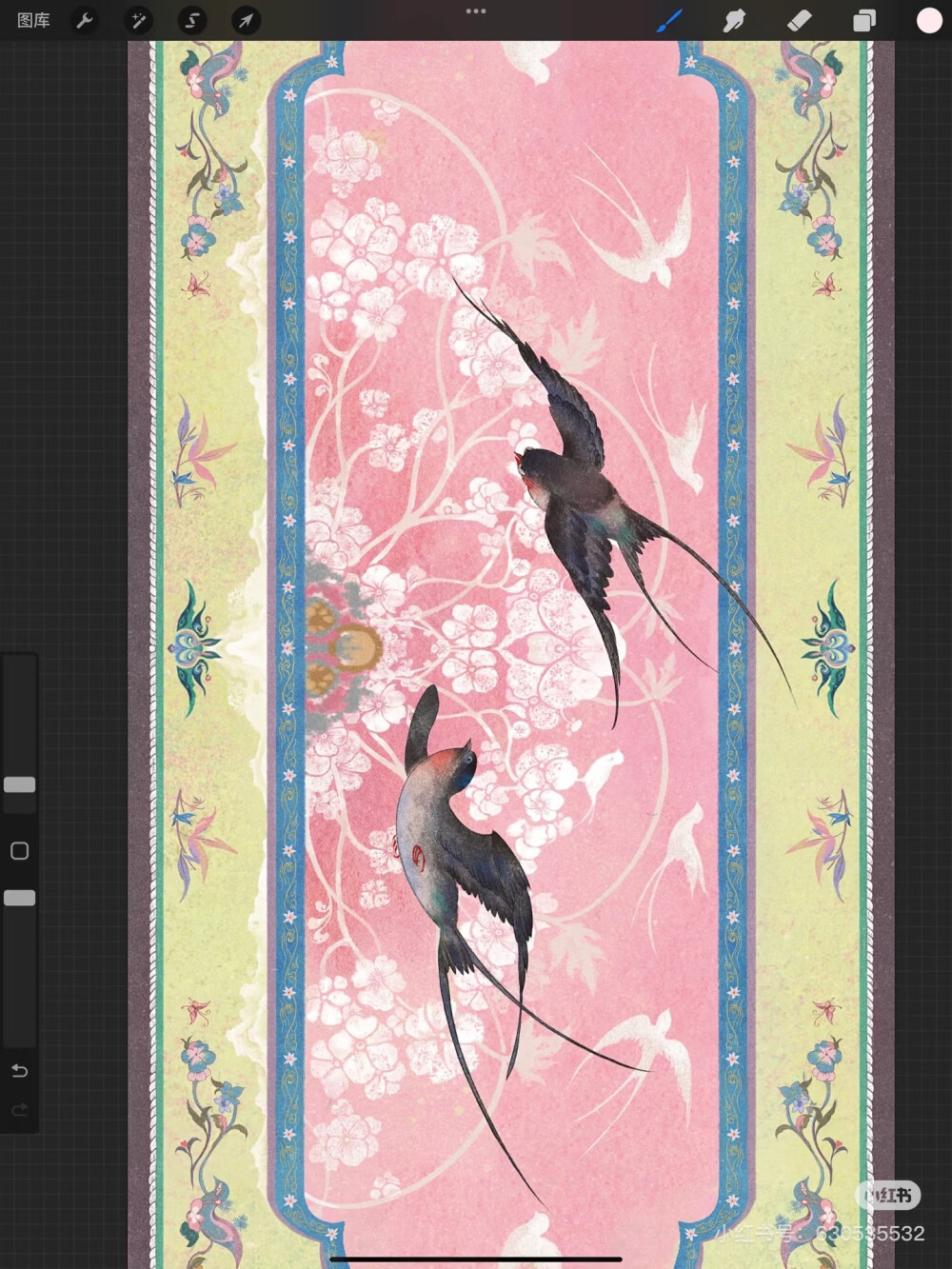Activate the Transform arrow tool

tap(246, 20)
